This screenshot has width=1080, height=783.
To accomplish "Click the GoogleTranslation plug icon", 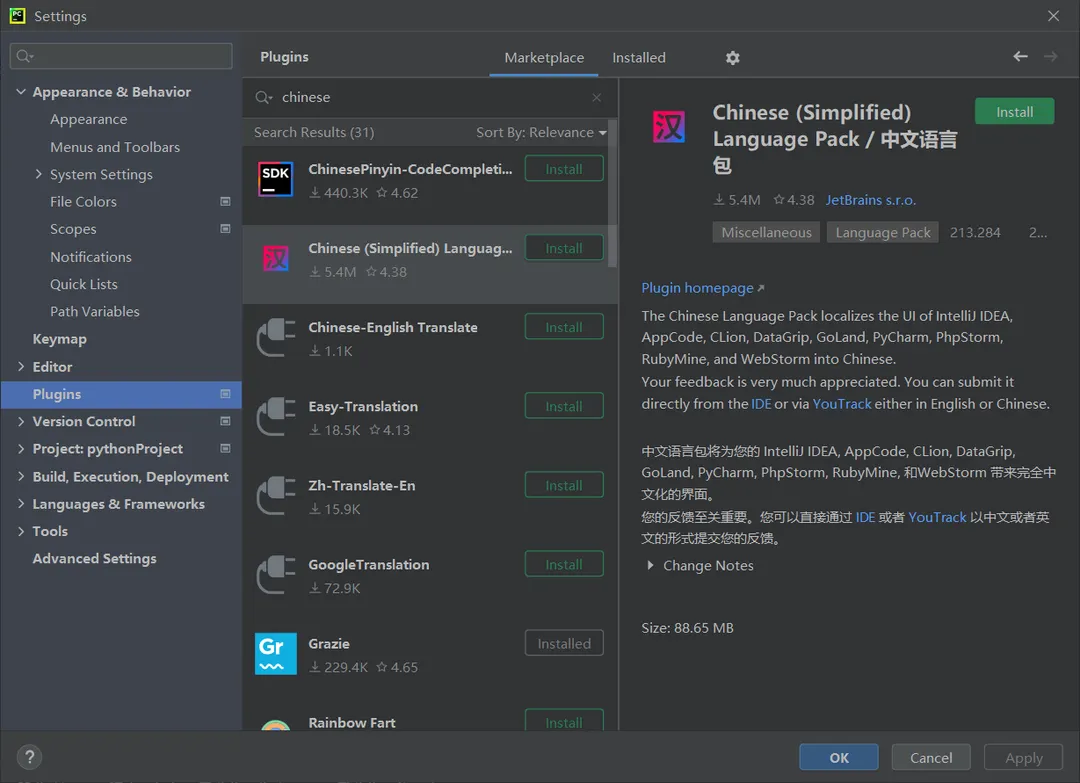I will click(x=276, y=575).
